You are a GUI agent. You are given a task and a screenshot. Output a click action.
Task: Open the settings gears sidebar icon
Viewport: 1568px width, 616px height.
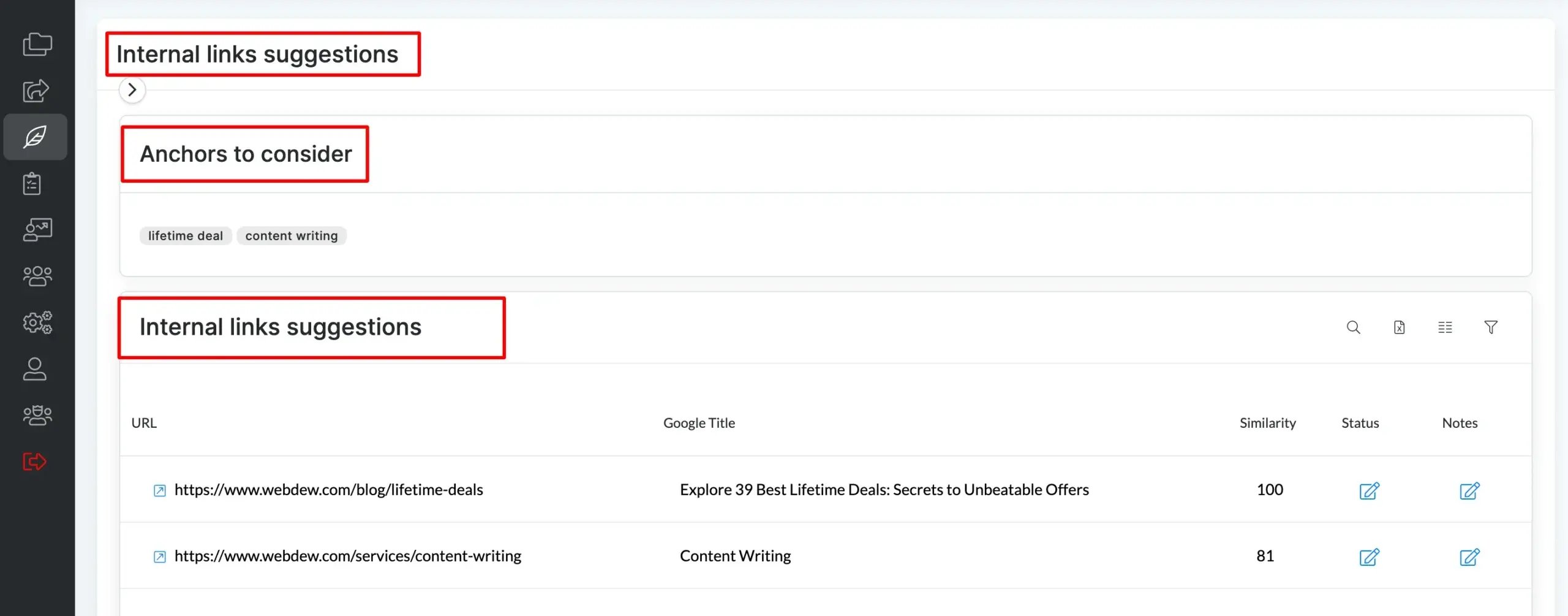(x=37, y=322)
